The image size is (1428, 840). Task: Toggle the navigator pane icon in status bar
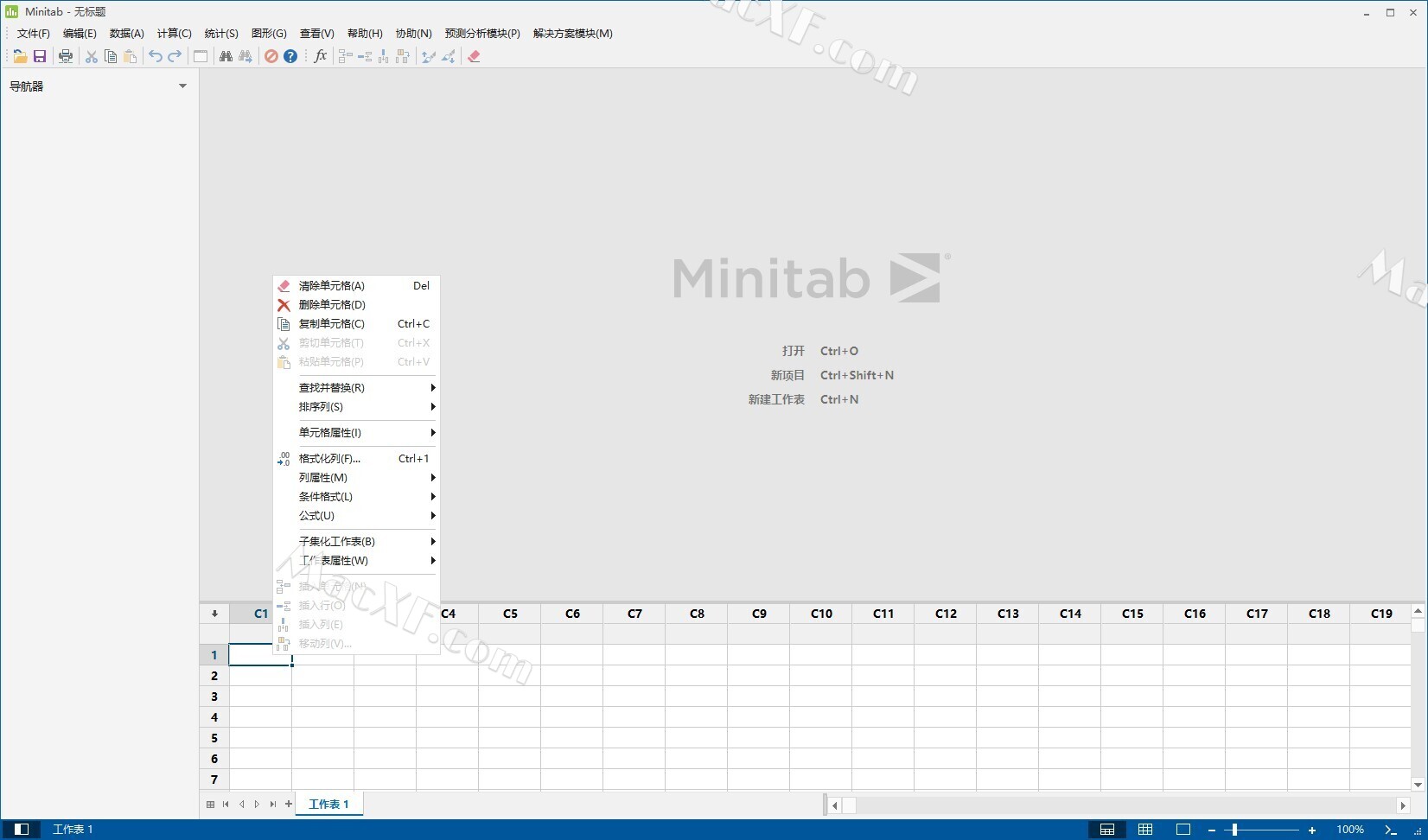22,829
